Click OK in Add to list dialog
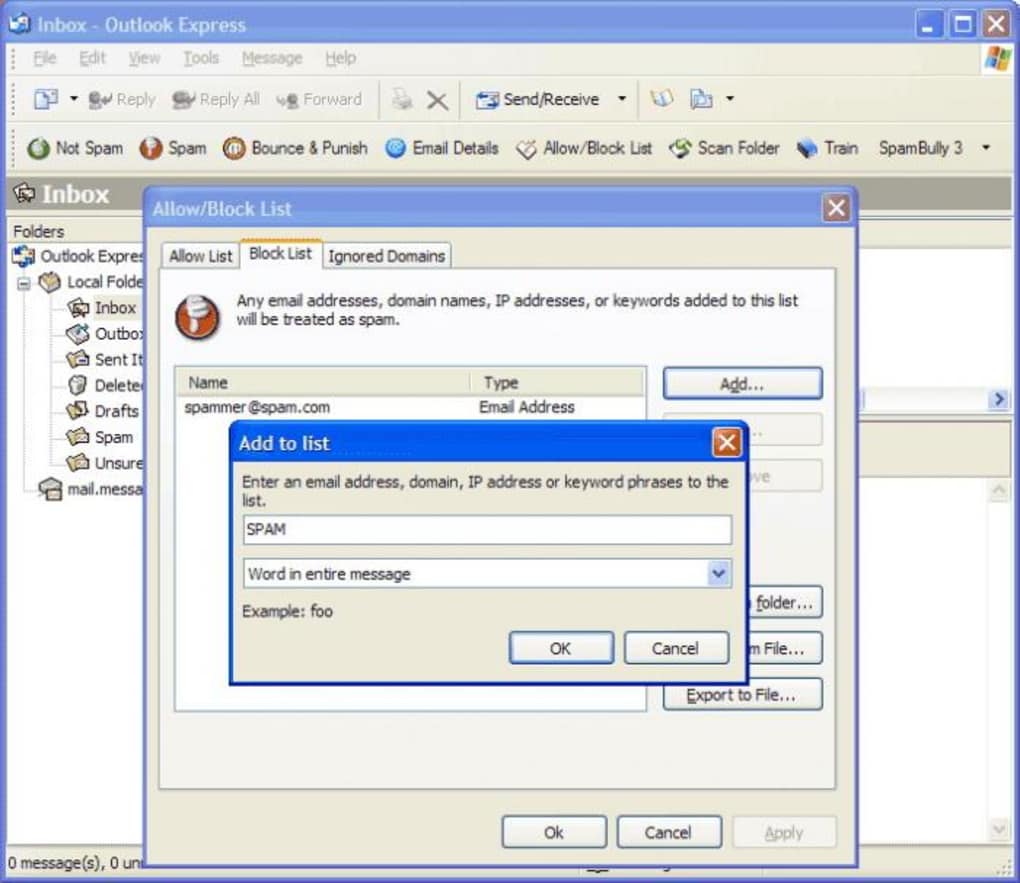This screenshot has height=883, width=1020. (x=561, y=648)
